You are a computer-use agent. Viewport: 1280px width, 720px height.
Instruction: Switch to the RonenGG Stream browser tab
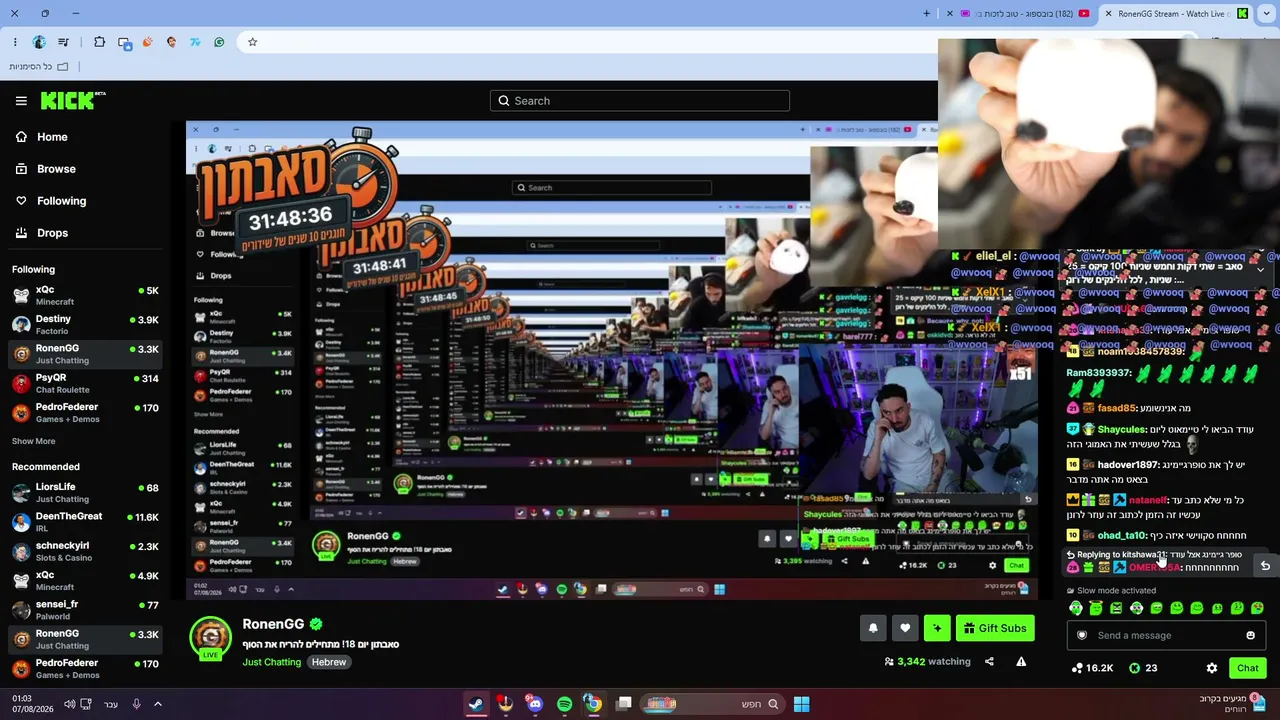click(x=1177, y=14)
